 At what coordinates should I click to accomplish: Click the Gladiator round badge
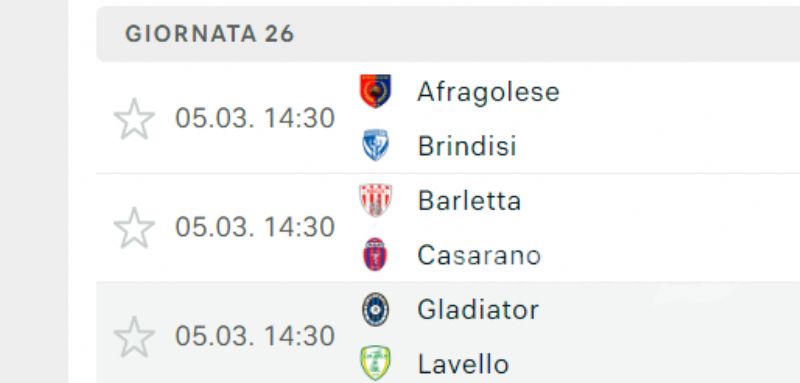tap(376, 309)
